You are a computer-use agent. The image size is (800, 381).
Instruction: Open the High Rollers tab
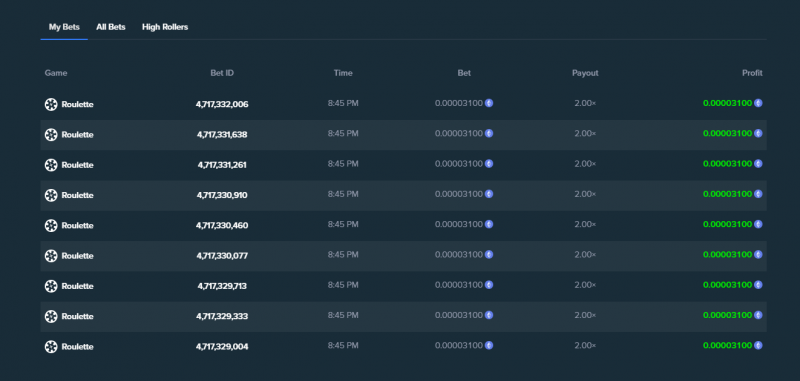point(165,27)
